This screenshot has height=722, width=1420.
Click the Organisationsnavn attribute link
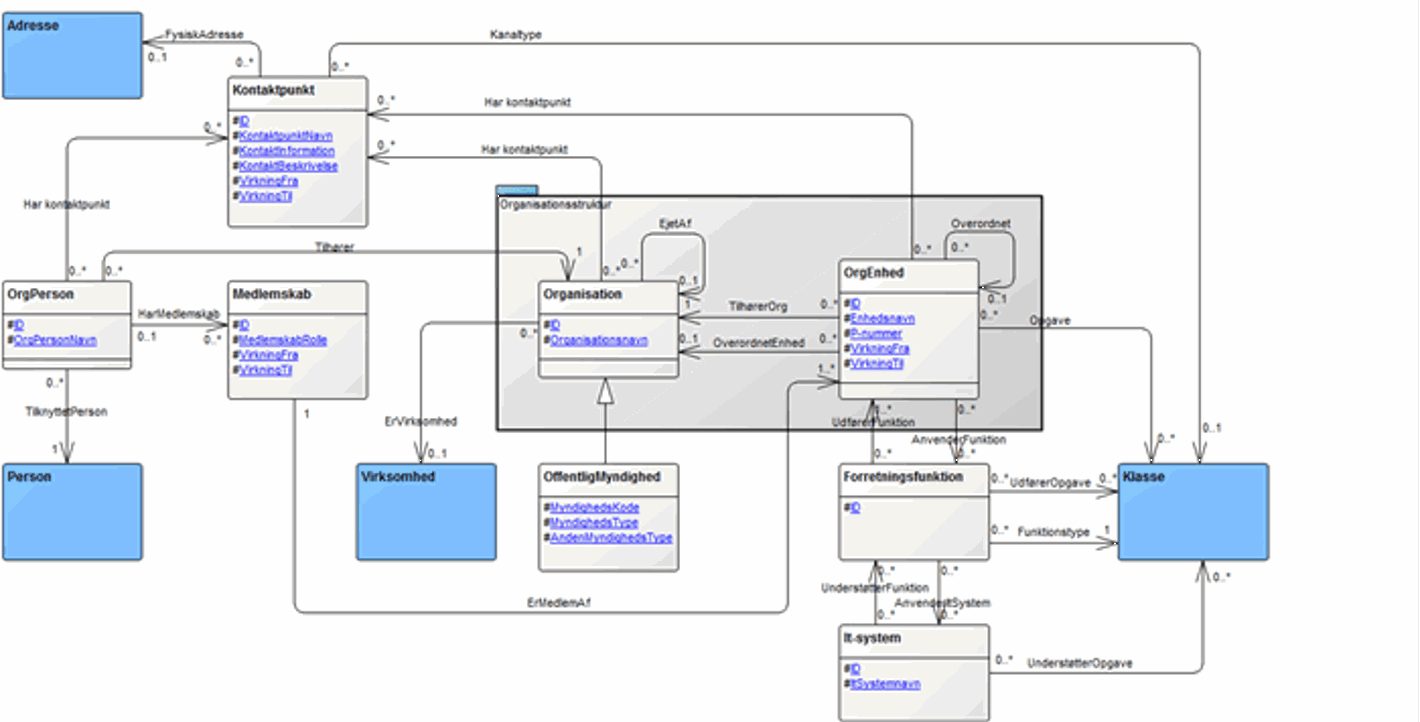point(599,340)
